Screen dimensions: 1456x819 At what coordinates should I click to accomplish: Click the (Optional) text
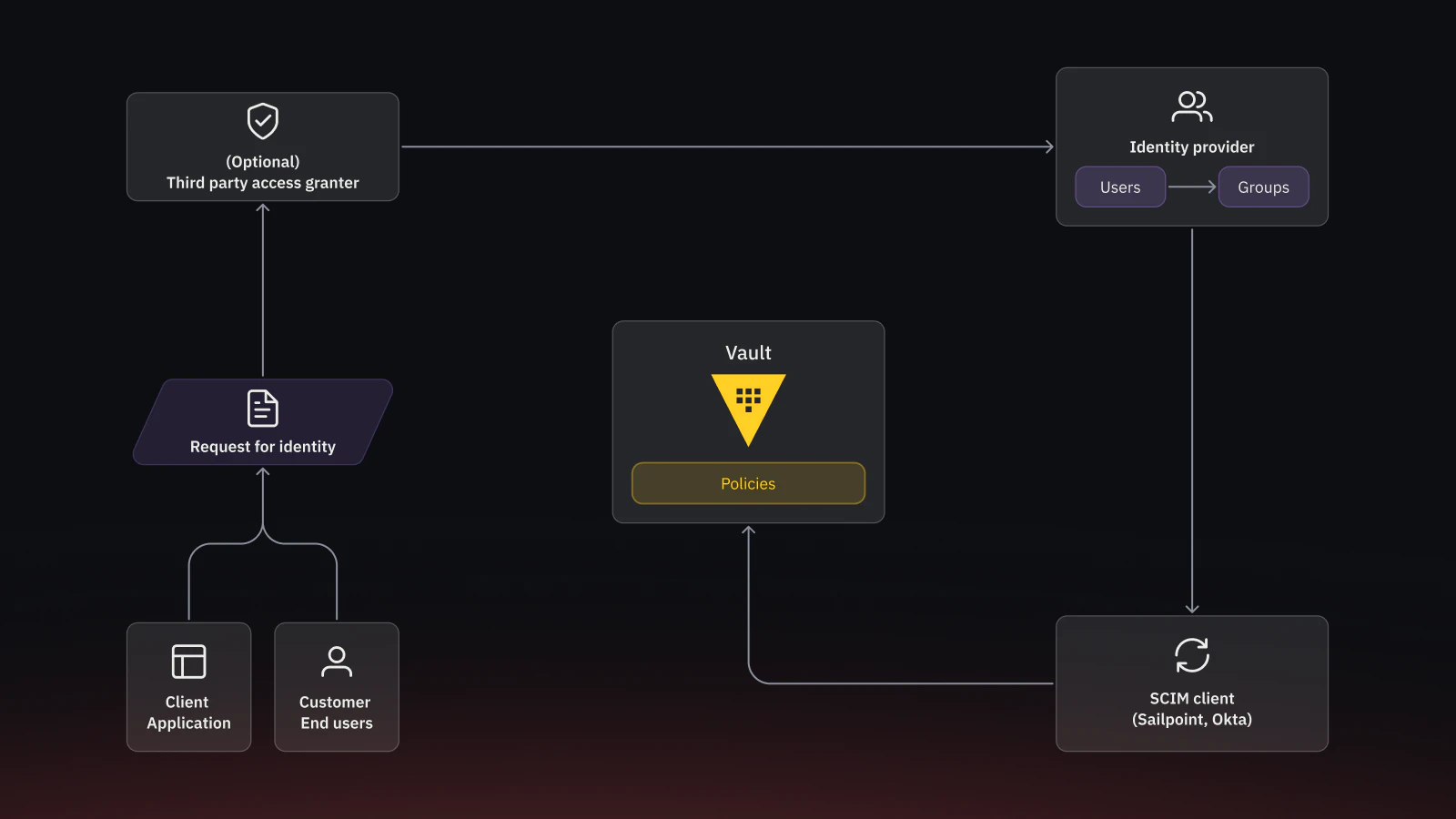pos(263,162)
